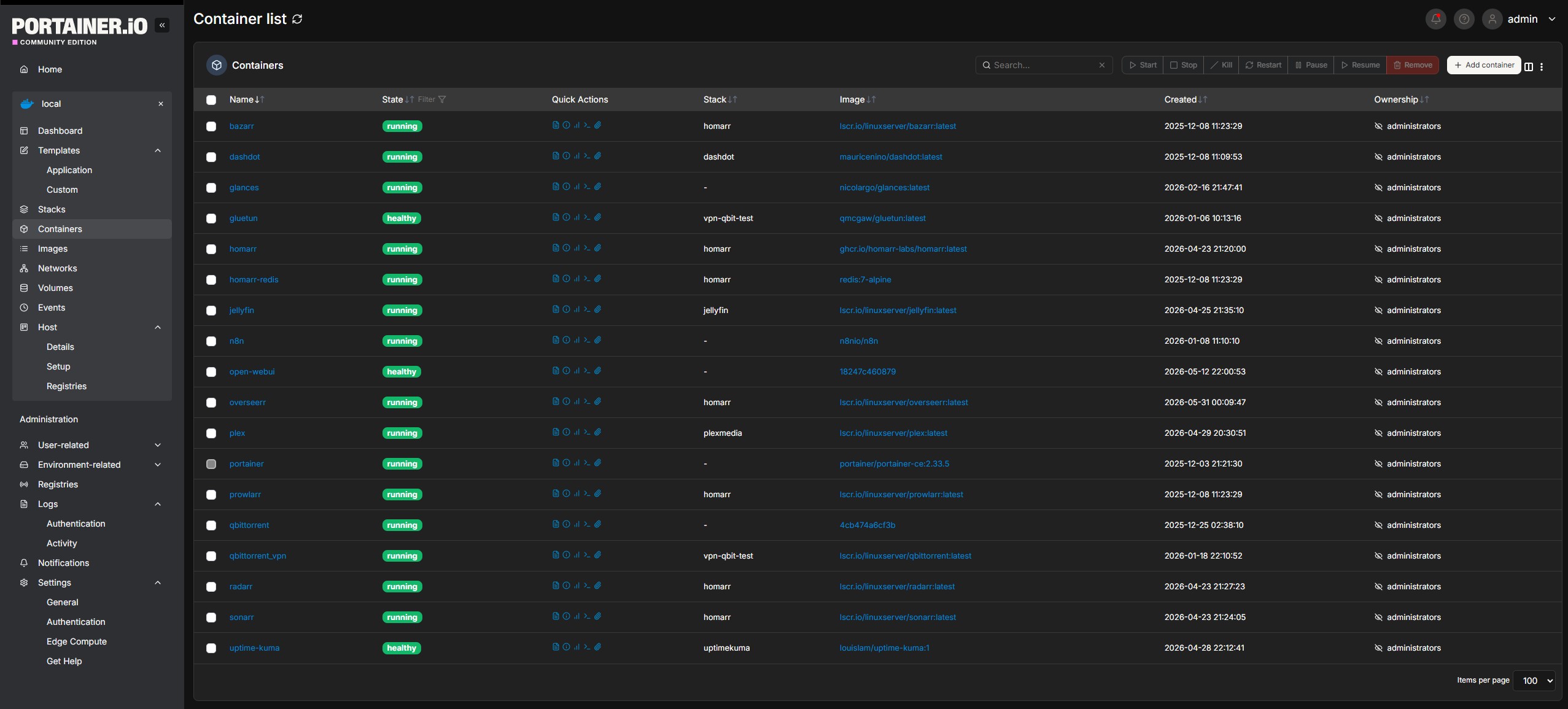Refresh the container list
1568x709 pixels.
click(x=298, y=19)
